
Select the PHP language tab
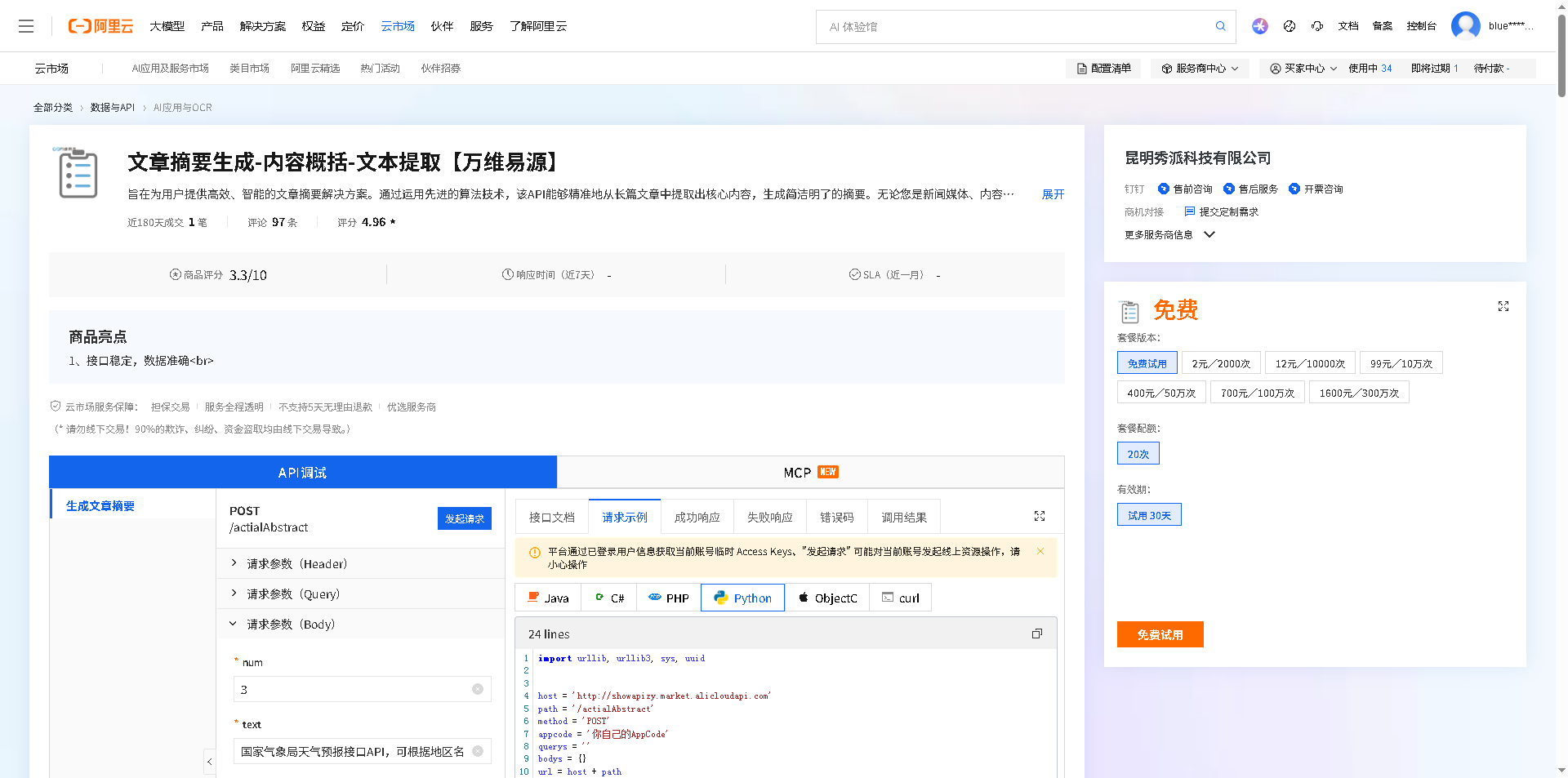click(x=669, y=598)
